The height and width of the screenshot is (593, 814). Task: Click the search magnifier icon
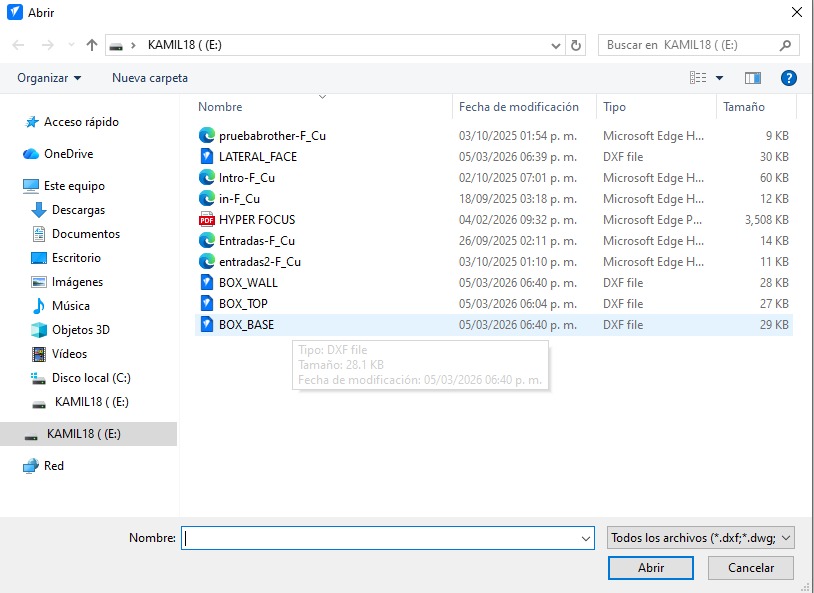click(785, 45)
